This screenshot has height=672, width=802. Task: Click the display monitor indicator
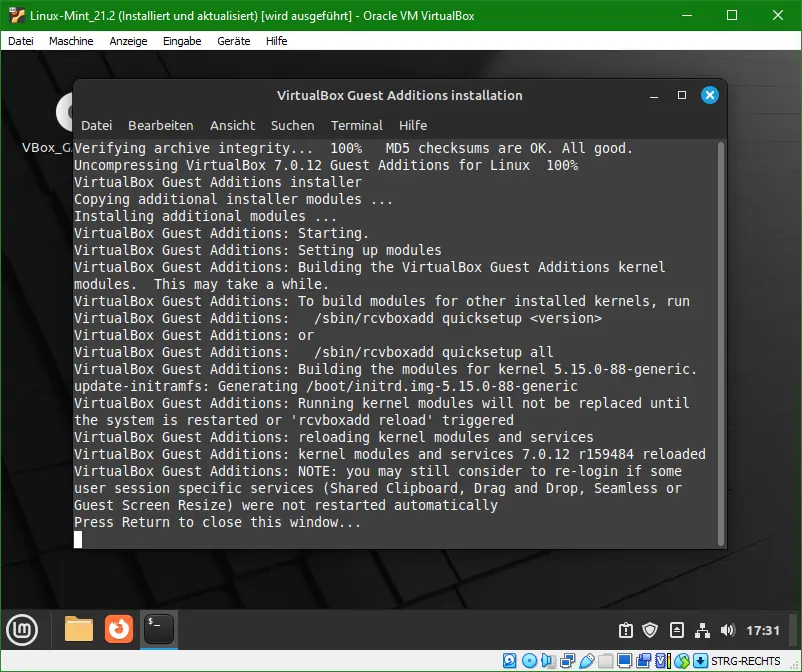point(625,661)
